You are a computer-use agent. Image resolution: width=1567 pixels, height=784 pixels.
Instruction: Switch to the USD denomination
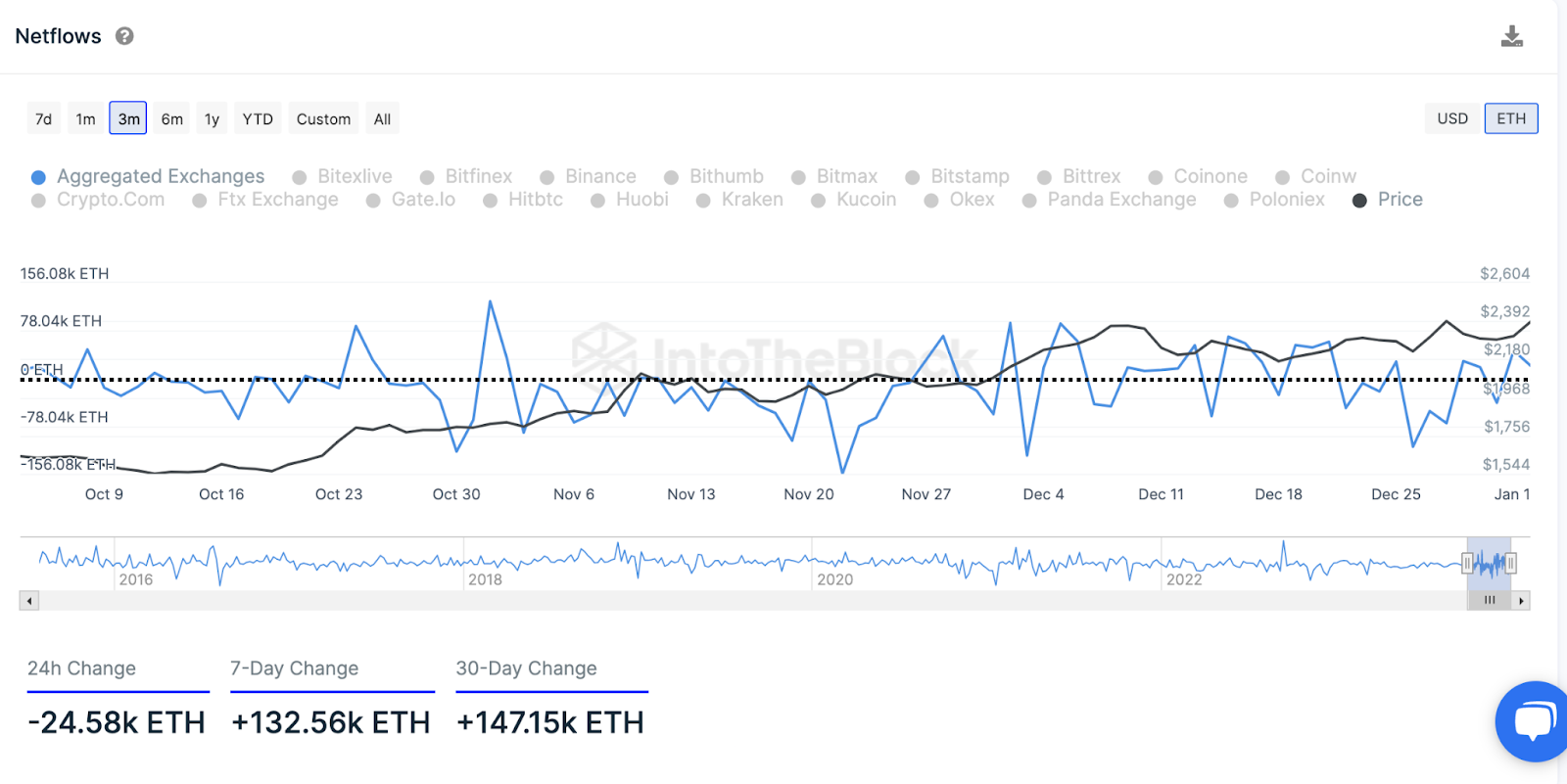[1452, 117]
